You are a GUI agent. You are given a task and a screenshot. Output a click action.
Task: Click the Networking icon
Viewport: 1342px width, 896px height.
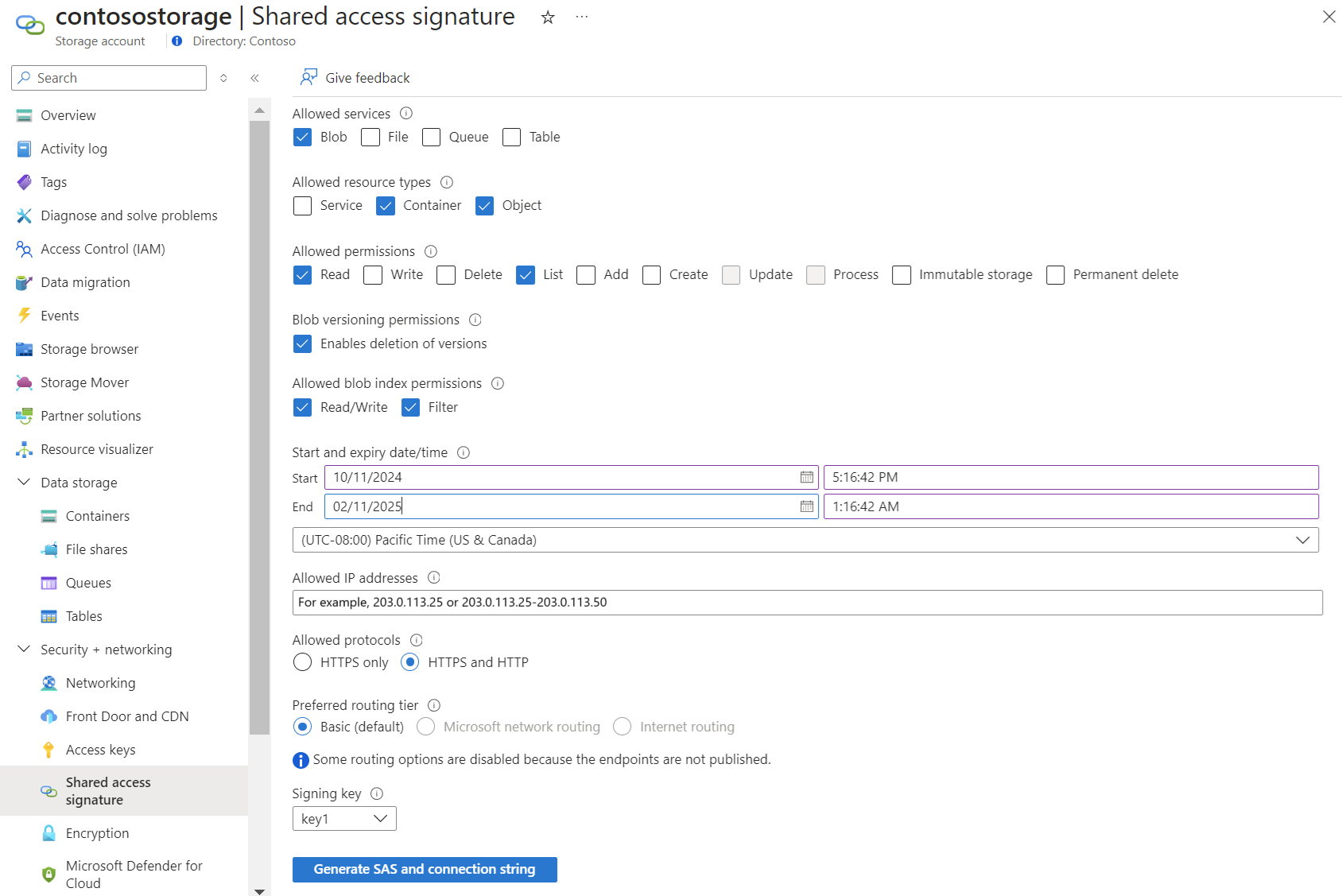49,682
